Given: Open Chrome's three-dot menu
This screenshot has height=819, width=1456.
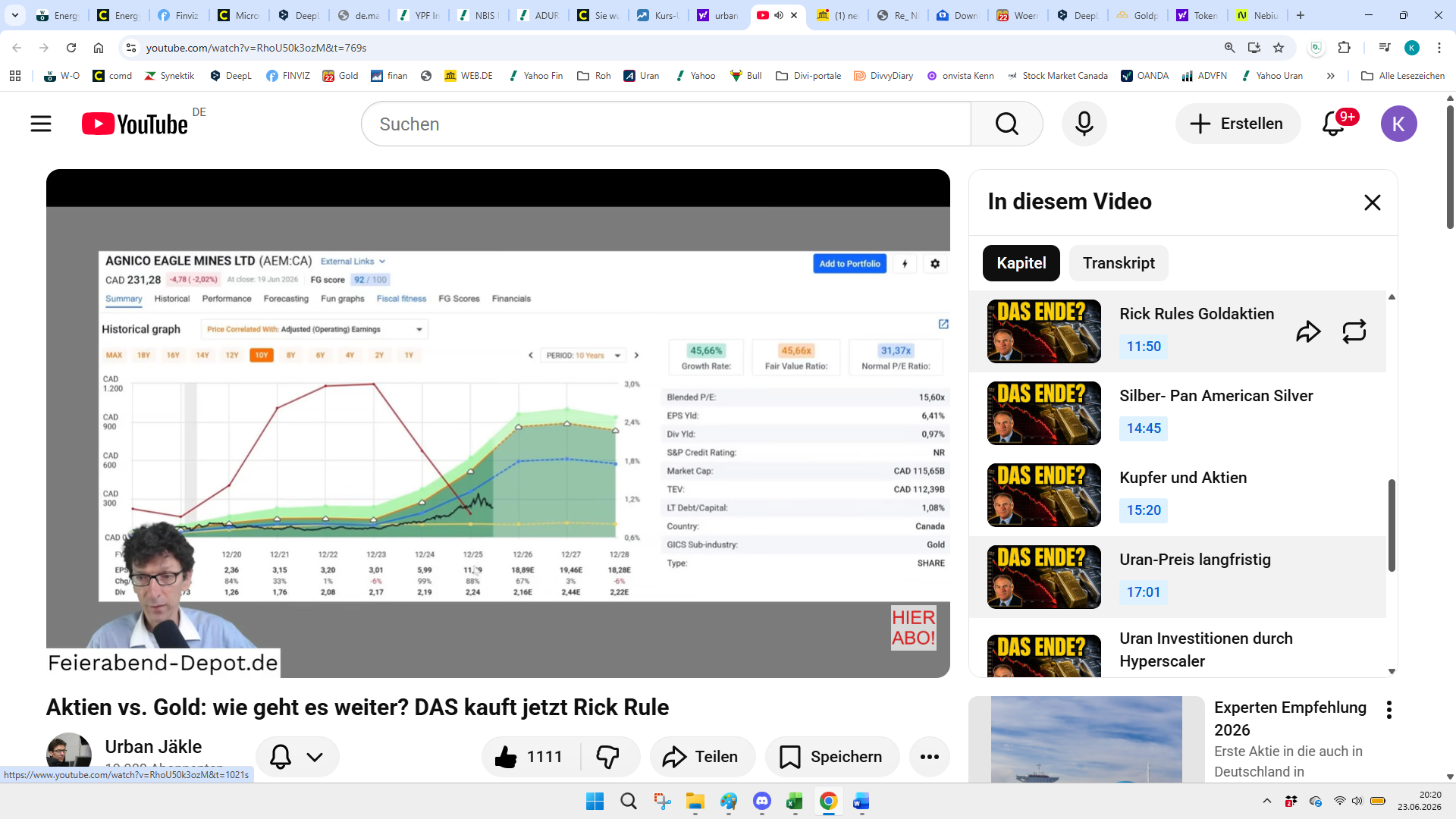Looking at the screenshot, I should tap(1439, 48).
